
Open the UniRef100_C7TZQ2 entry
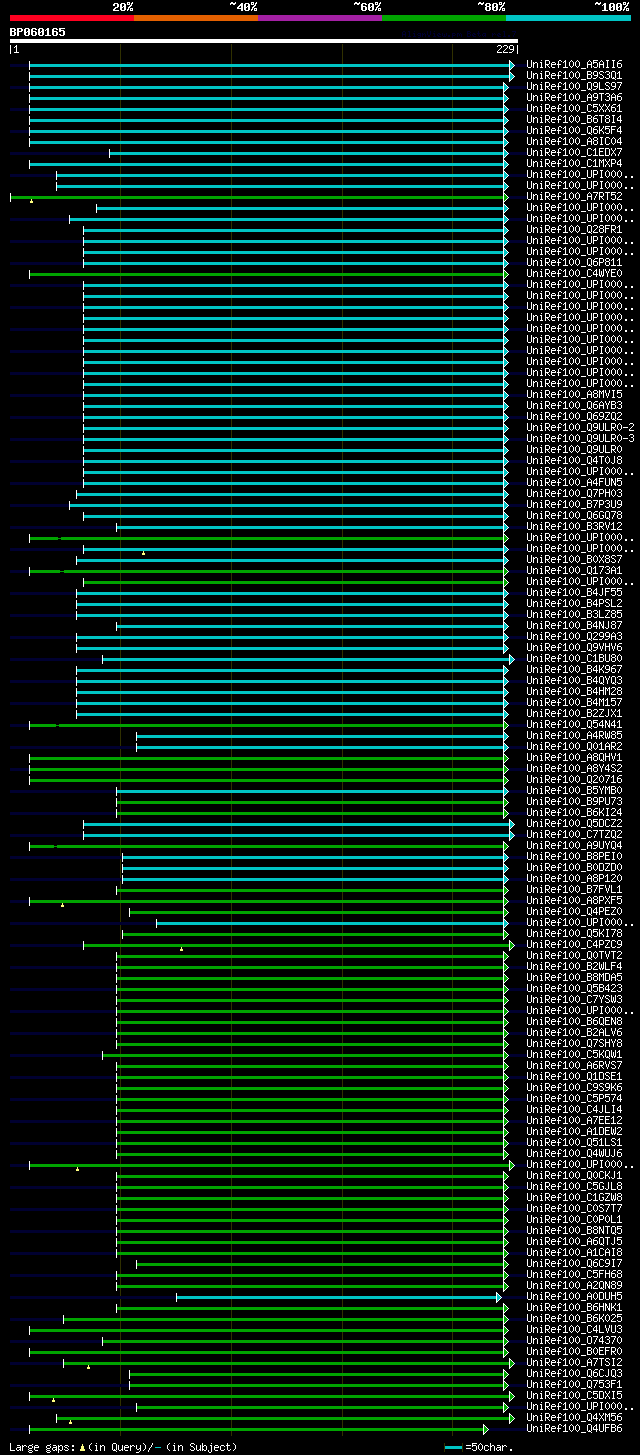click(x=574, y=834)
